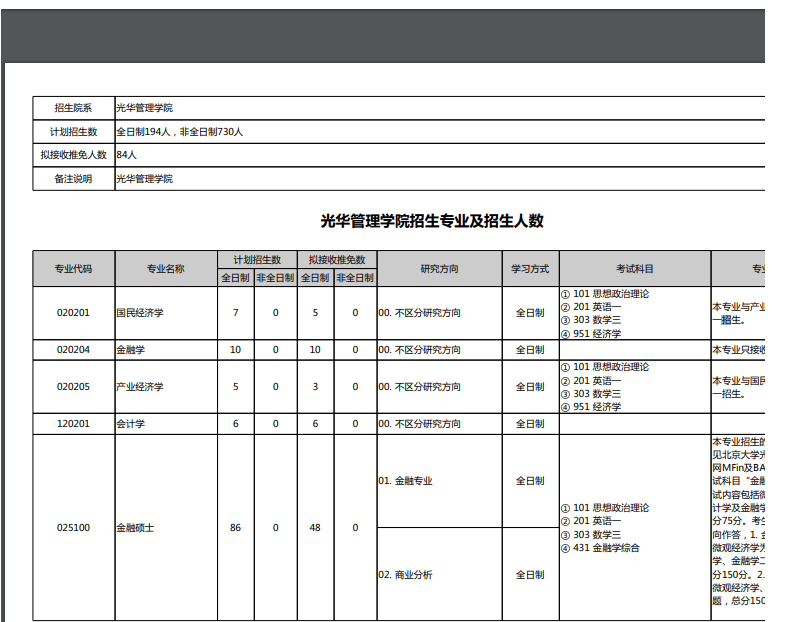
Task: Click the 专业名称 column header
Action: click(166, 268)
